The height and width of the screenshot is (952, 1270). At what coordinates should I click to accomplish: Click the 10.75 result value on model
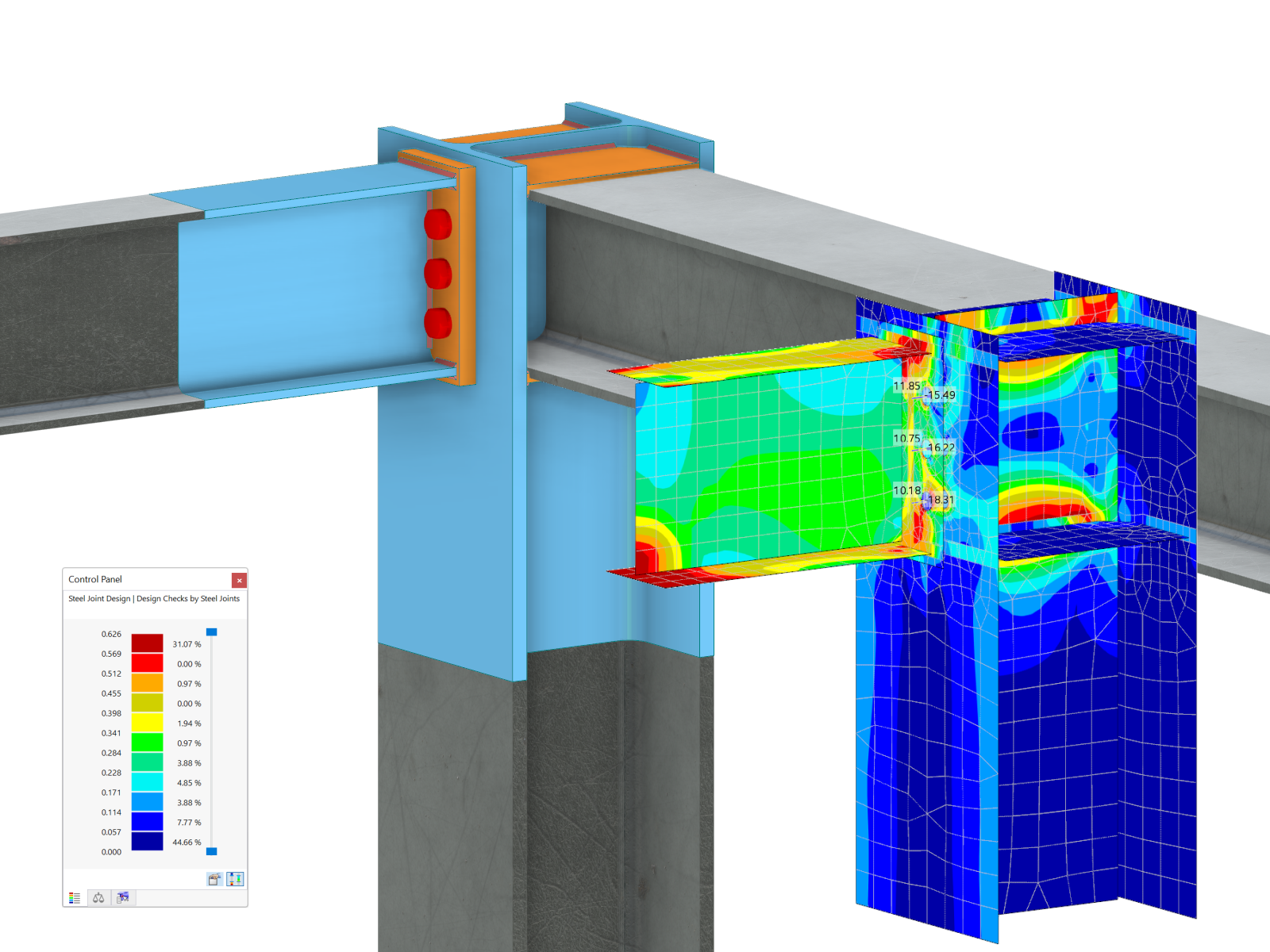point(906,439)
